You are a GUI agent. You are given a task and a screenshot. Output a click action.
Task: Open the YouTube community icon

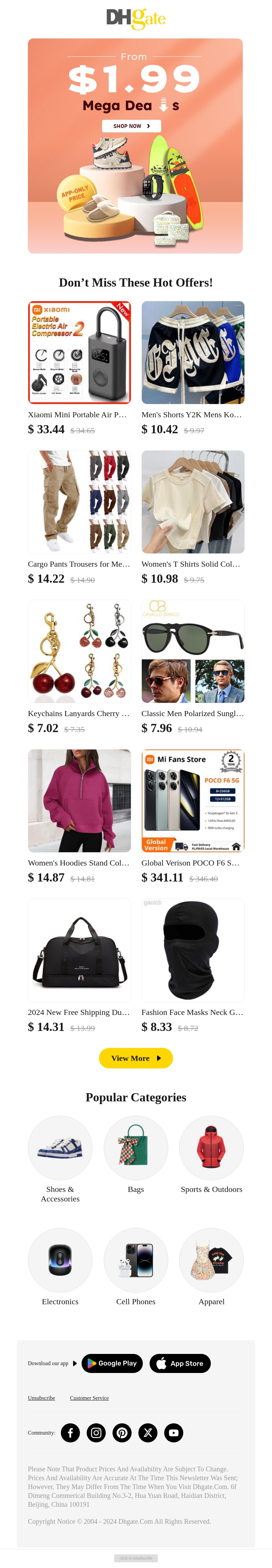[173, 1432]
